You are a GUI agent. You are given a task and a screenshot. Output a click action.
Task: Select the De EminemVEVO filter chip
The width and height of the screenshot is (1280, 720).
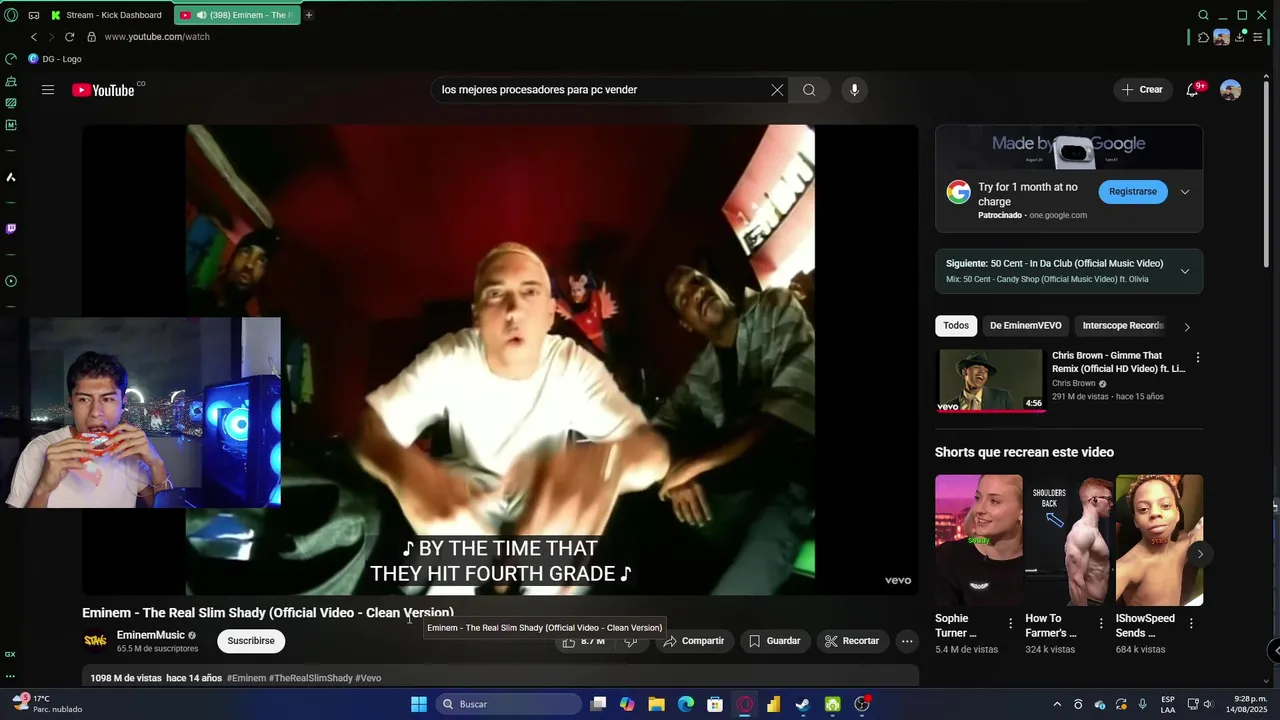pyautogui.click(x=1026, y=326)
